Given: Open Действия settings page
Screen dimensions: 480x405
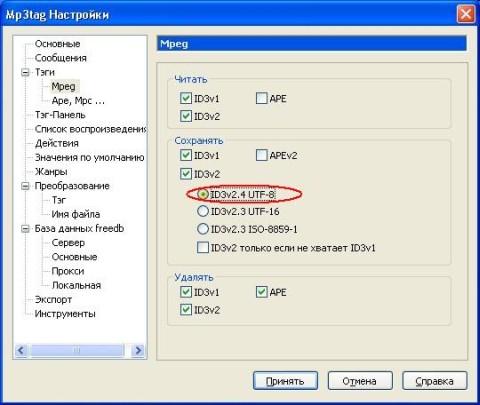Looking at the screenshot, I should 57,143.
